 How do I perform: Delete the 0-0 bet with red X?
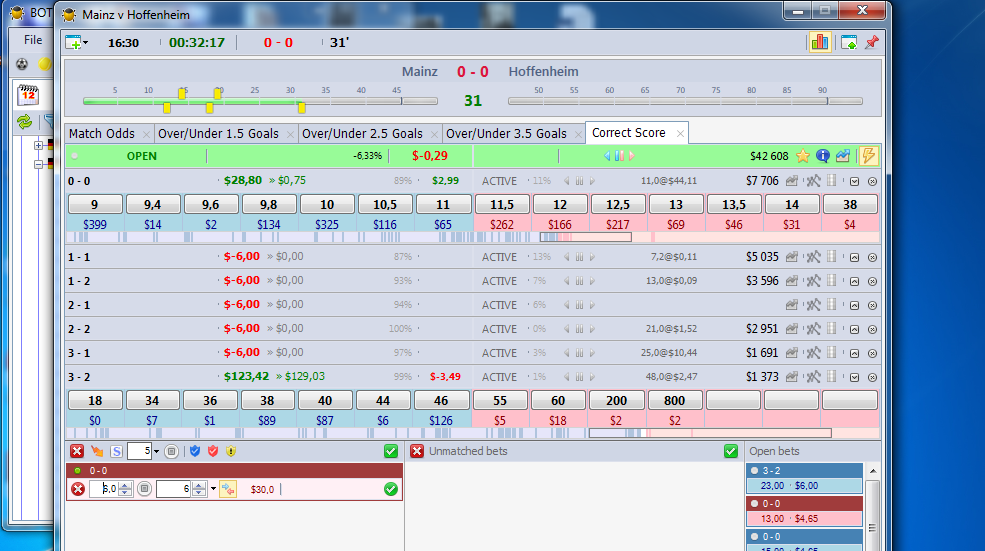pyautogui.click(x=78, y=489)
